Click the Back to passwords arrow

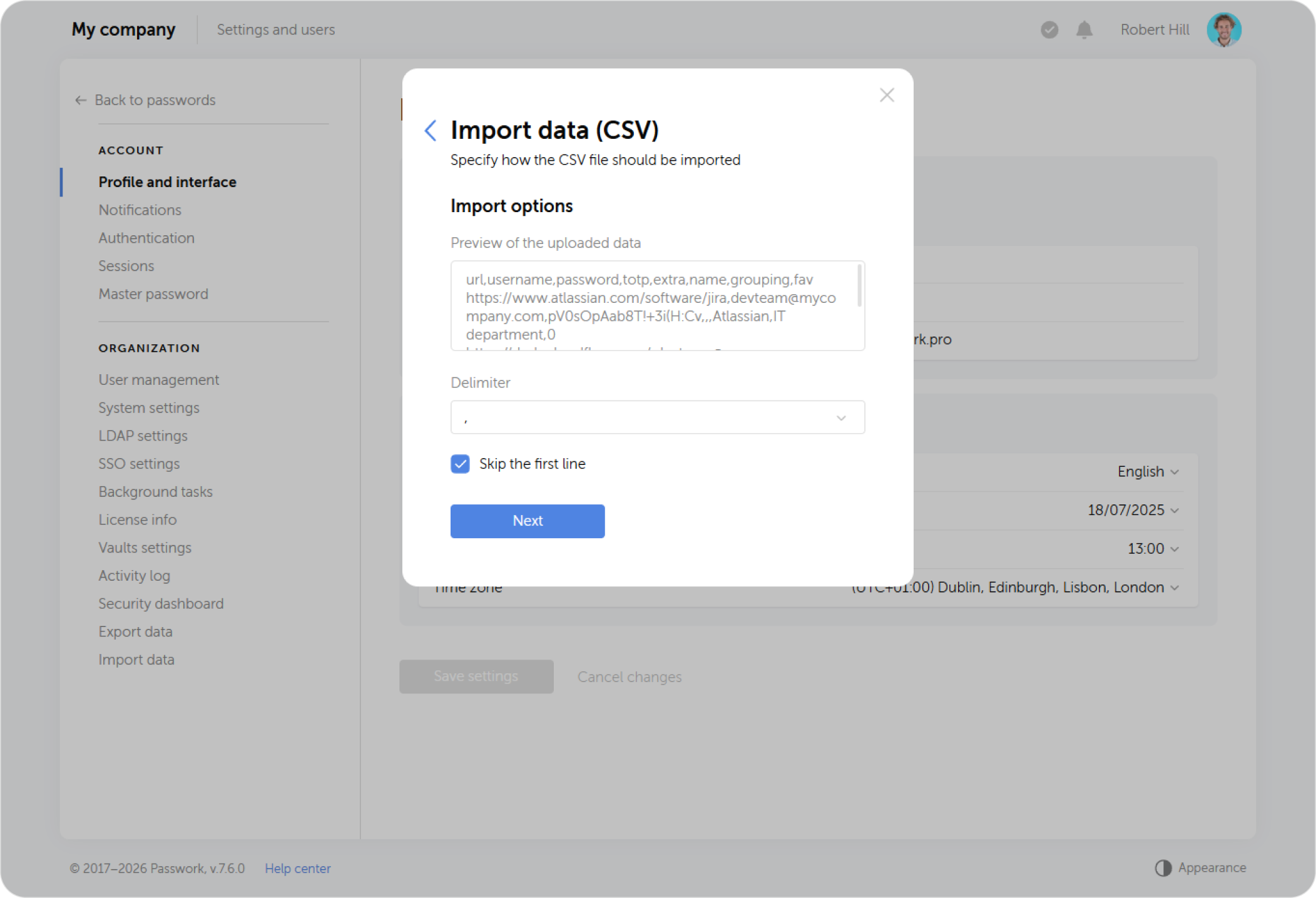point(80,100)
